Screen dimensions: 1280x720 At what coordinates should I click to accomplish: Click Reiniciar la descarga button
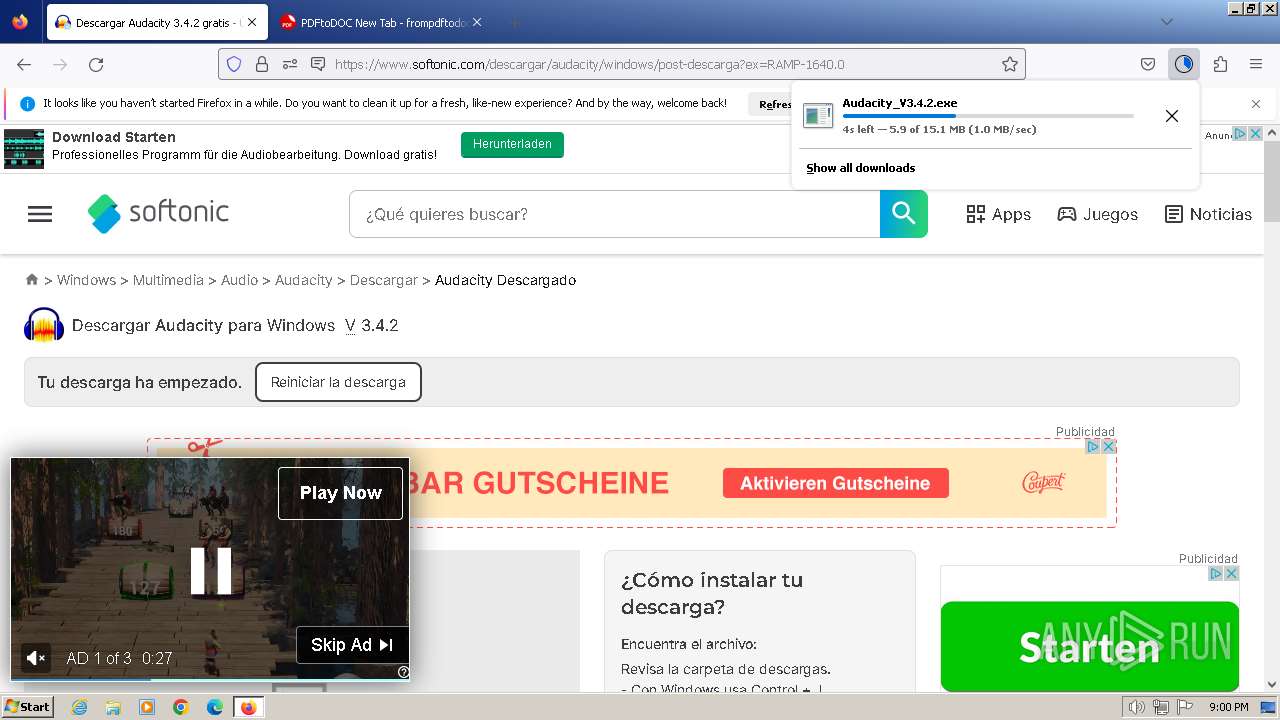(x=338, y=382)
